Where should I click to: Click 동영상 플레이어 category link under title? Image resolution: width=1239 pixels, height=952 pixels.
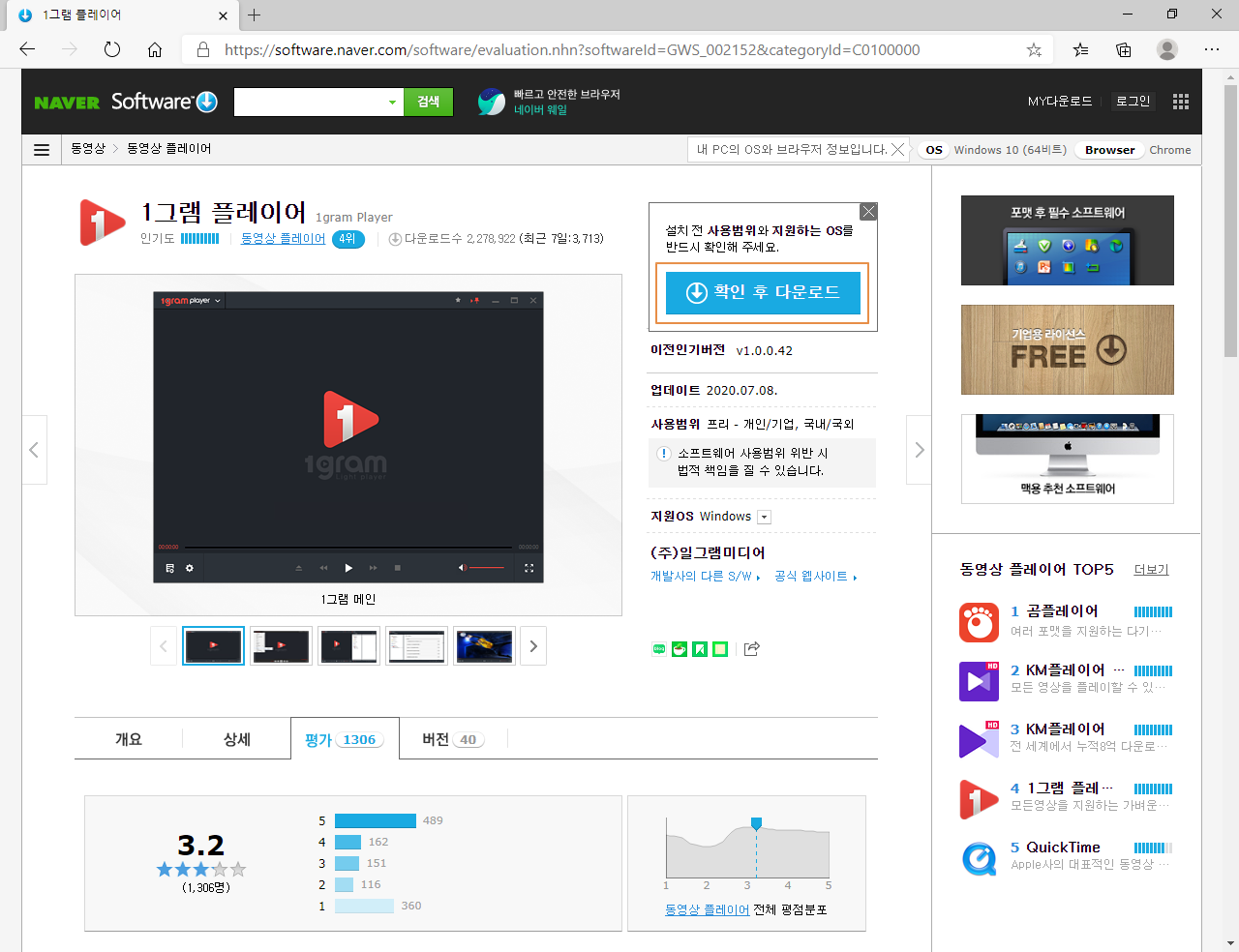point(283,239)
